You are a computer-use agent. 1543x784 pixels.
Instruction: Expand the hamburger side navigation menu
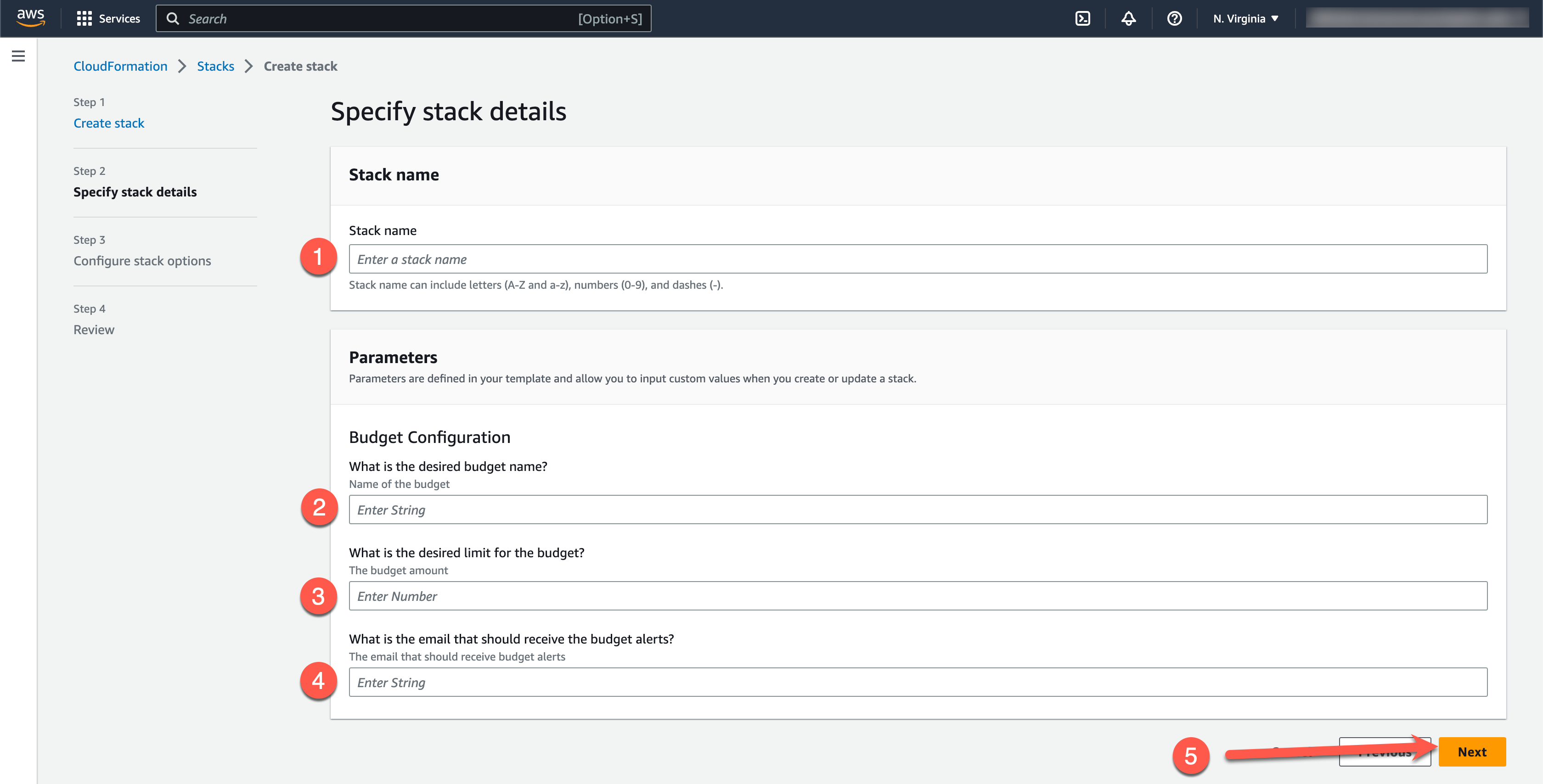[x=18, y=56]
